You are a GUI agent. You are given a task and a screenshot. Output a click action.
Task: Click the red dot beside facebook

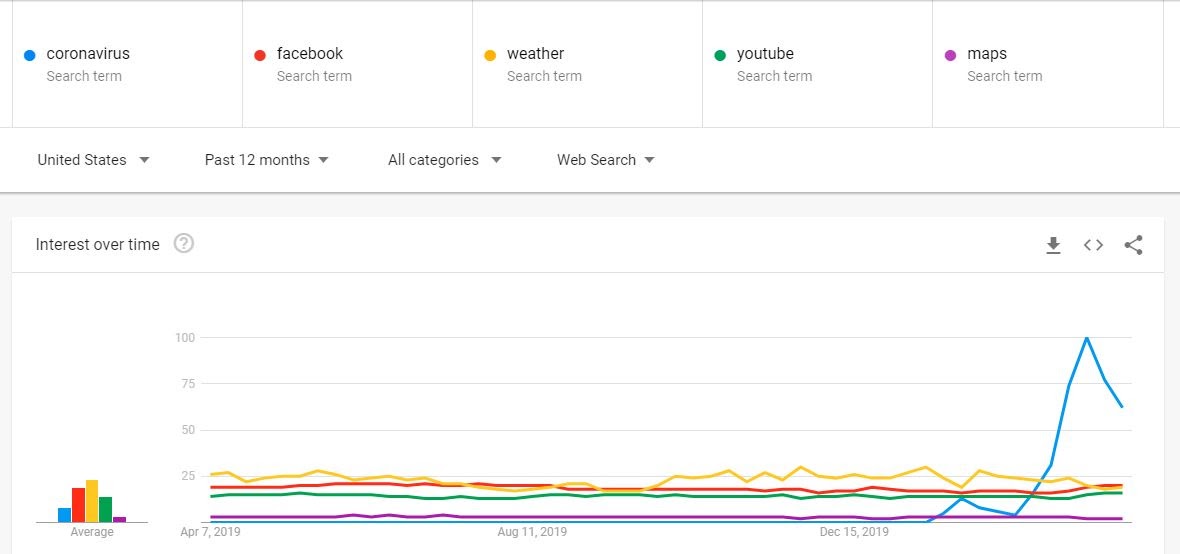click(x=260, y=55)
